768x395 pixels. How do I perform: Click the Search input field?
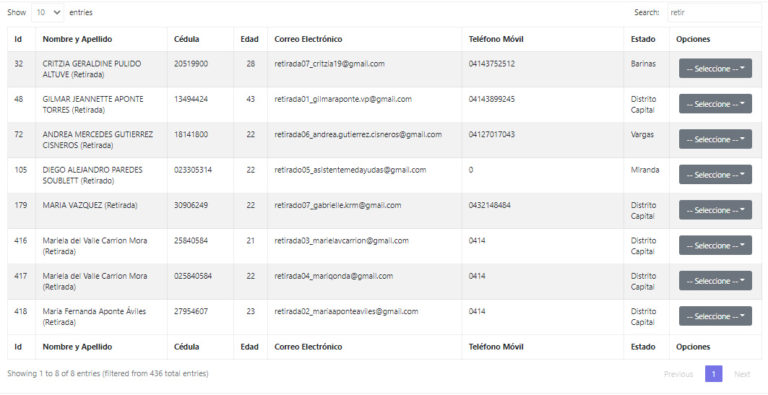tap(715, 13)
